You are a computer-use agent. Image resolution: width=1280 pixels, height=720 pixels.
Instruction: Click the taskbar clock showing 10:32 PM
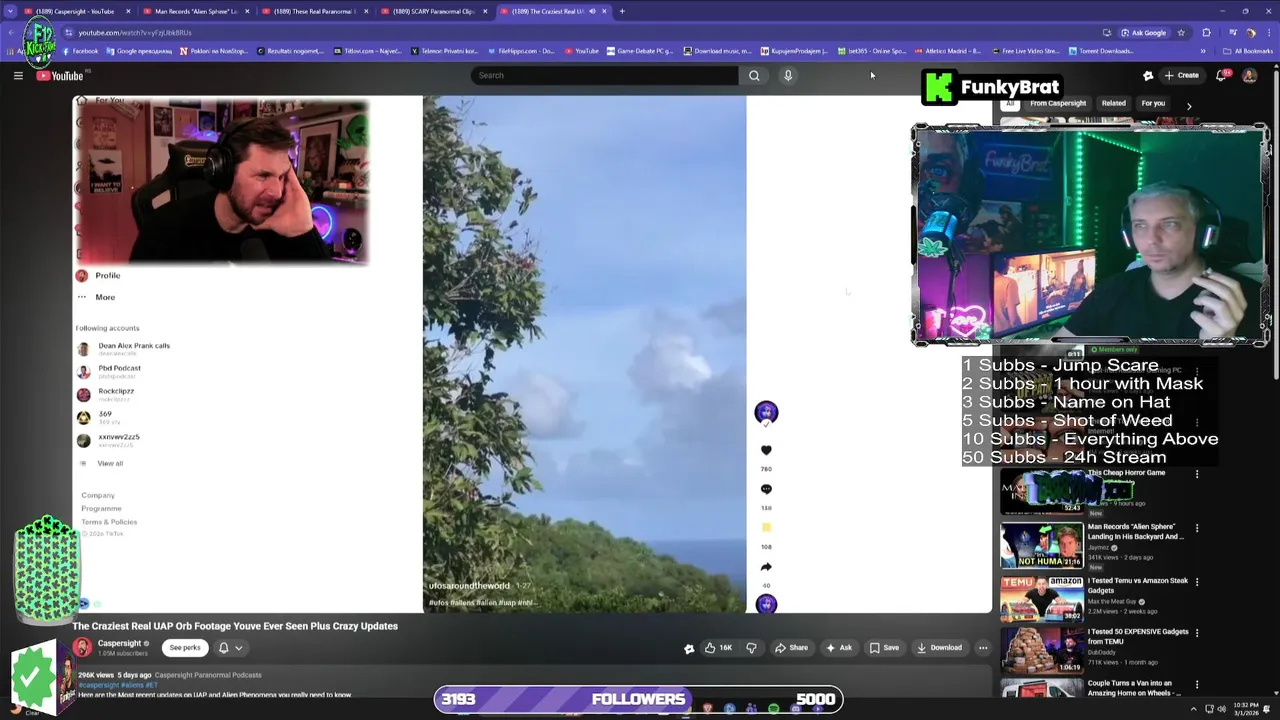[x=1248, y=708]
